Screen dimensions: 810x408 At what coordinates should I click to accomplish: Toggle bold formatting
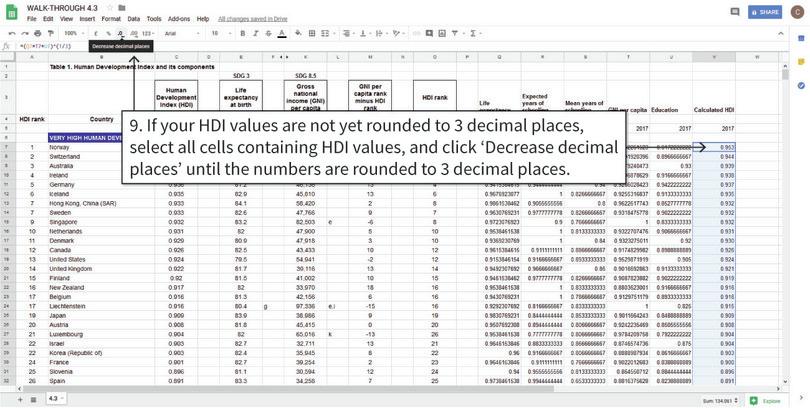click(x=243, y=33)
